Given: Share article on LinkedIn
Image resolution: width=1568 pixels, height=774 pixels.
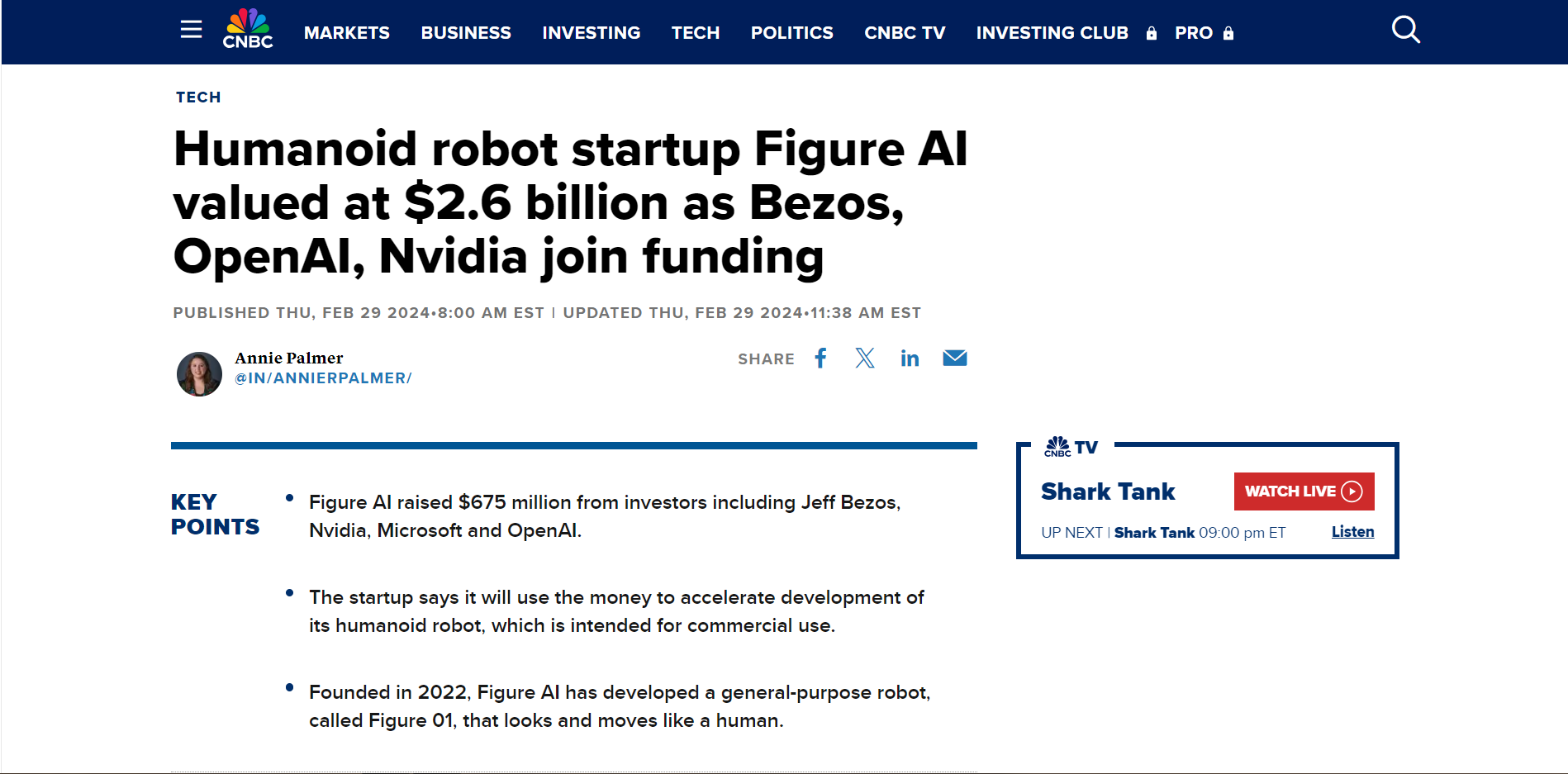Looking at the screenshot, I should tap(910, 359).
